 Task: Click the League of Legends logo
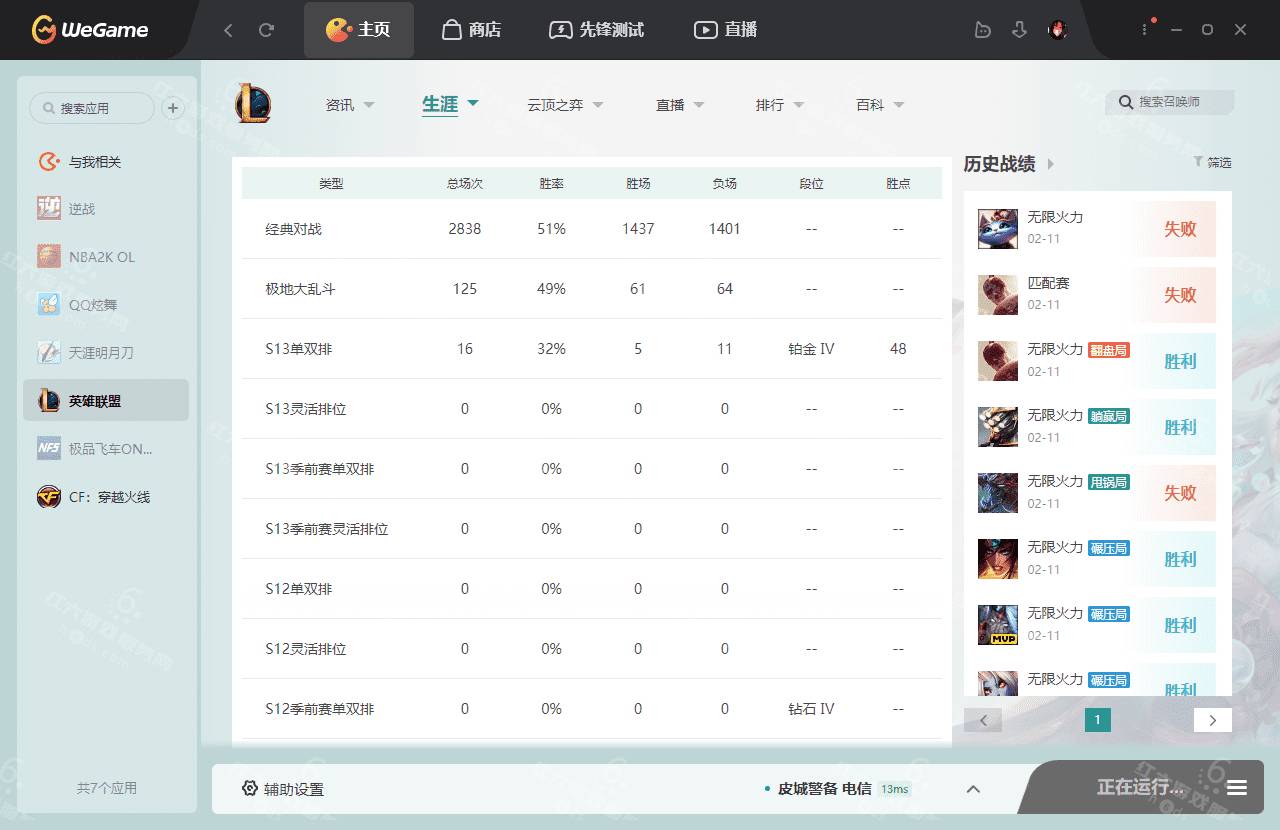coord(253,104)
